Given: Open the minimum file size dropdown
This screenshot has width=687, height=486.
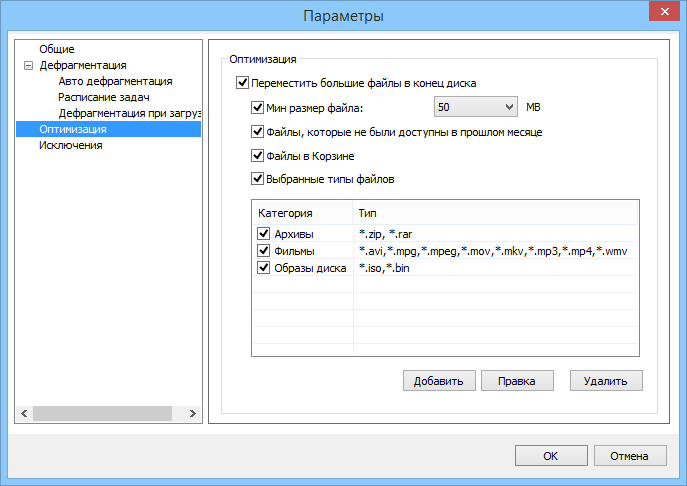Looking at the screenshot, I should [x=475, y=107].
